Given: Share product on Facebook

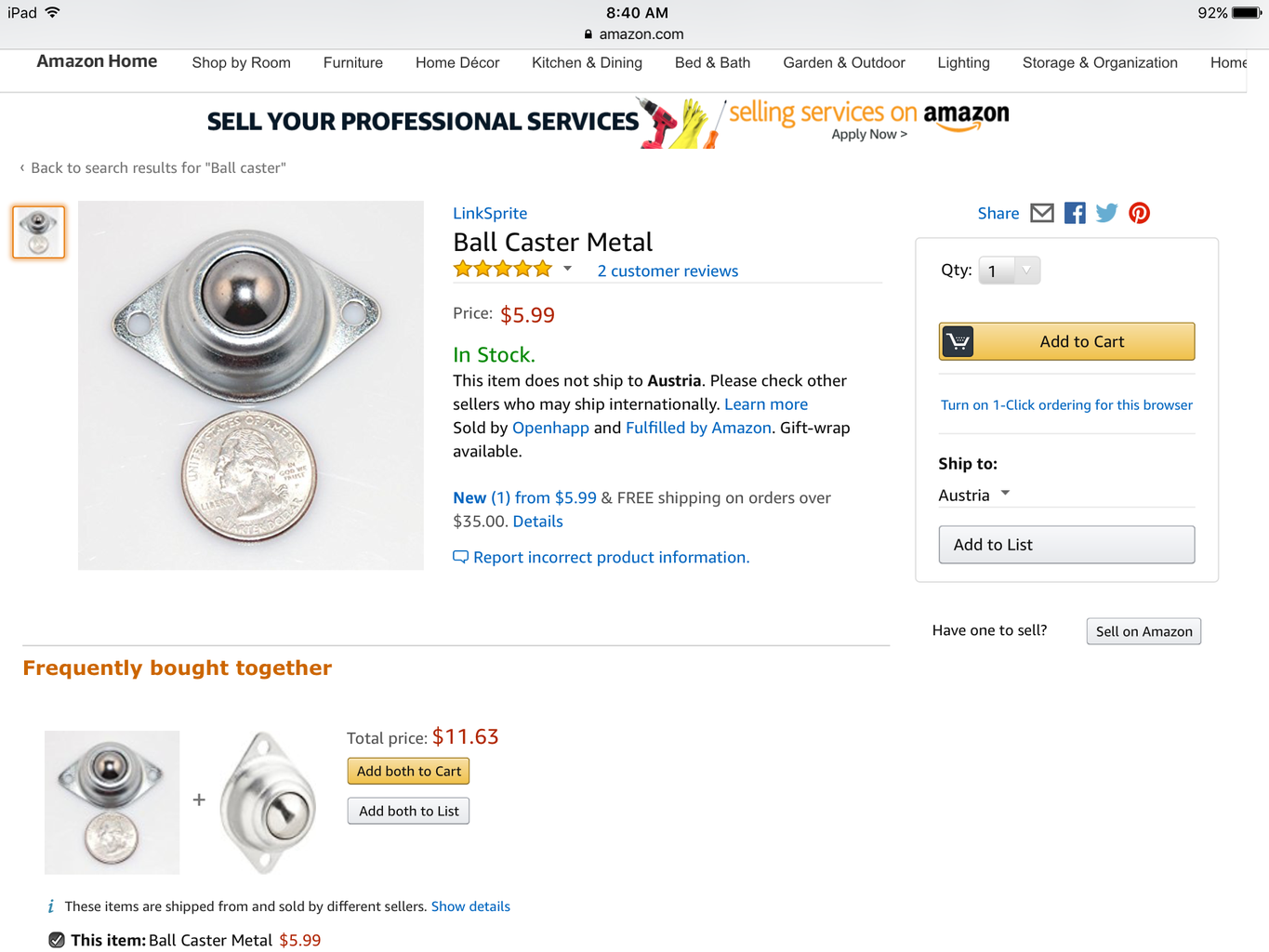Looking at the screenshot, I should 1075,213.
